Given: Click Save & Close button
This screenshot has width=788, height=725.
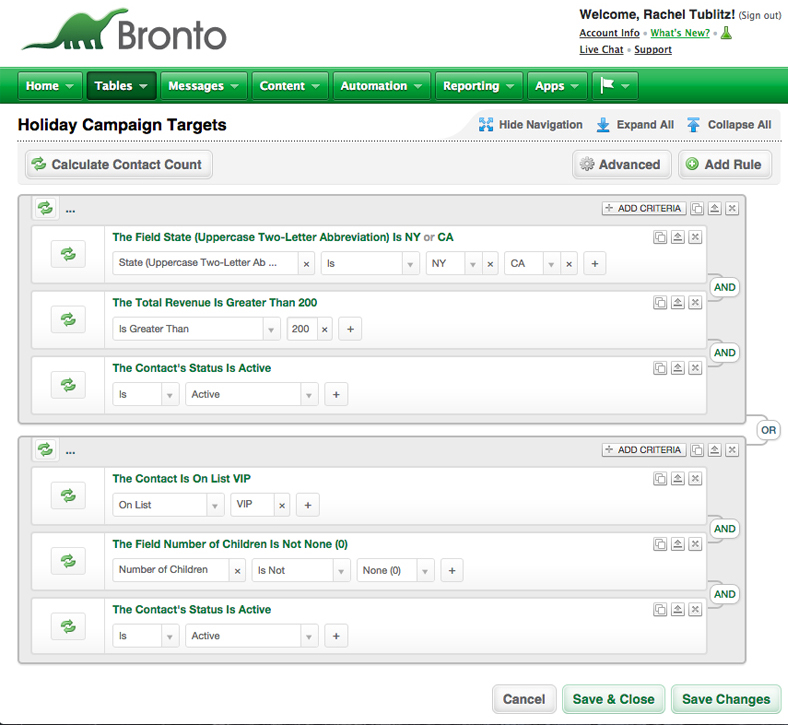Looking at the screenshot, I should 613,699.
